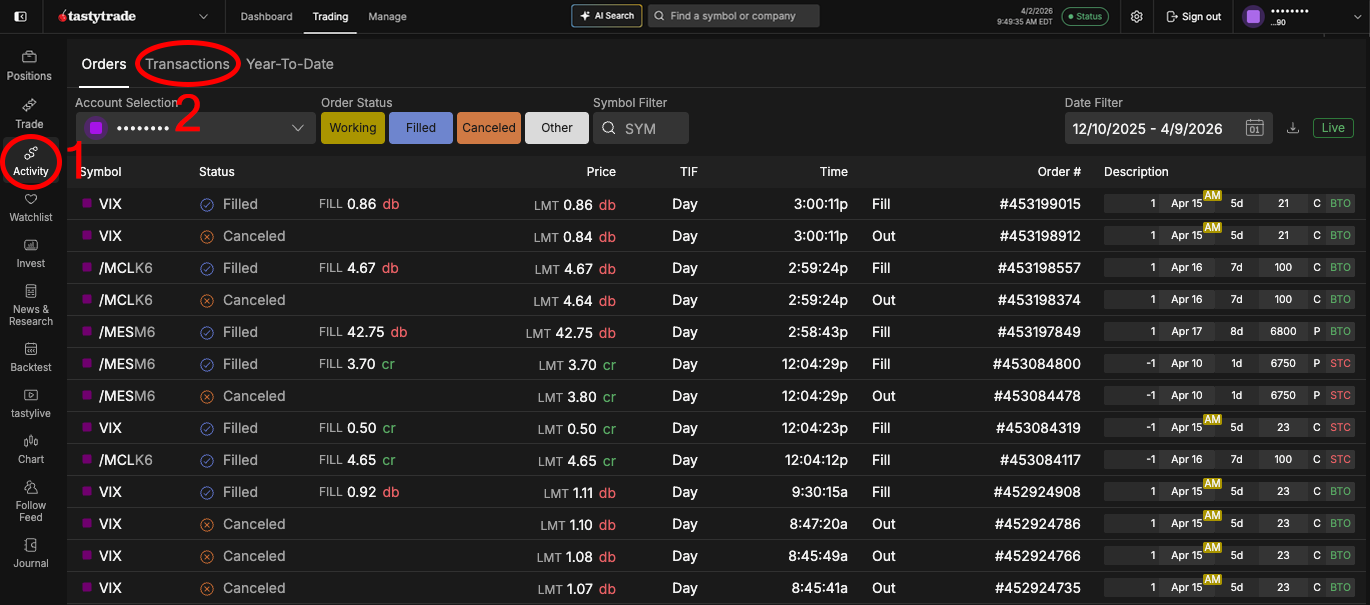Image resolution: width=1370 pixels, height=605 pixels.
Task: Open the Journal sidebar section
Action: [x=31, y=553]
